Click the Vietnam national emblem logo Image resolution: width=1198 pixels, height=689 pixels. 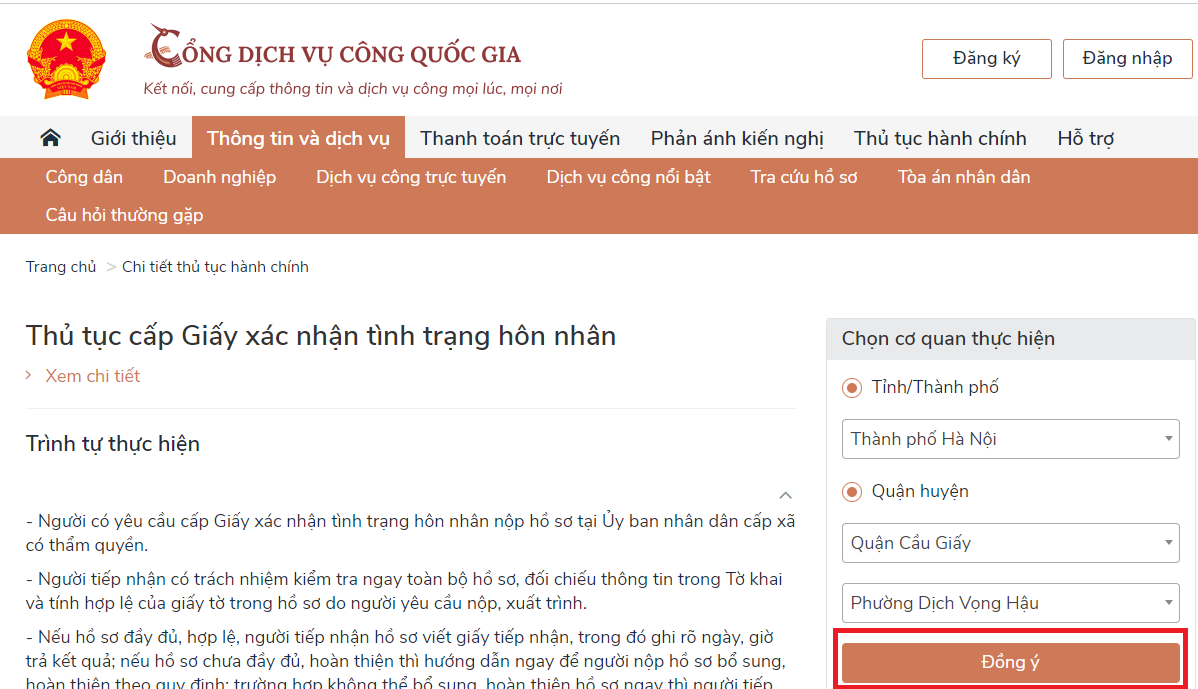coord(66,59)
